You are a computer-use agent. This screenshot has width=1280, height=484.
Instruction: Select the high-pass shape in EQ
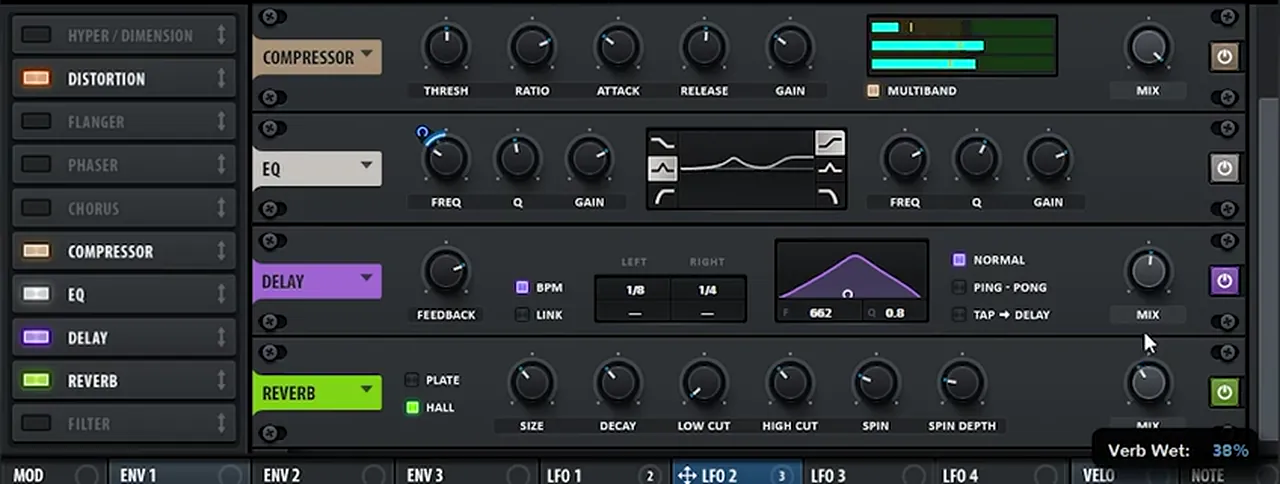(663, 196)
